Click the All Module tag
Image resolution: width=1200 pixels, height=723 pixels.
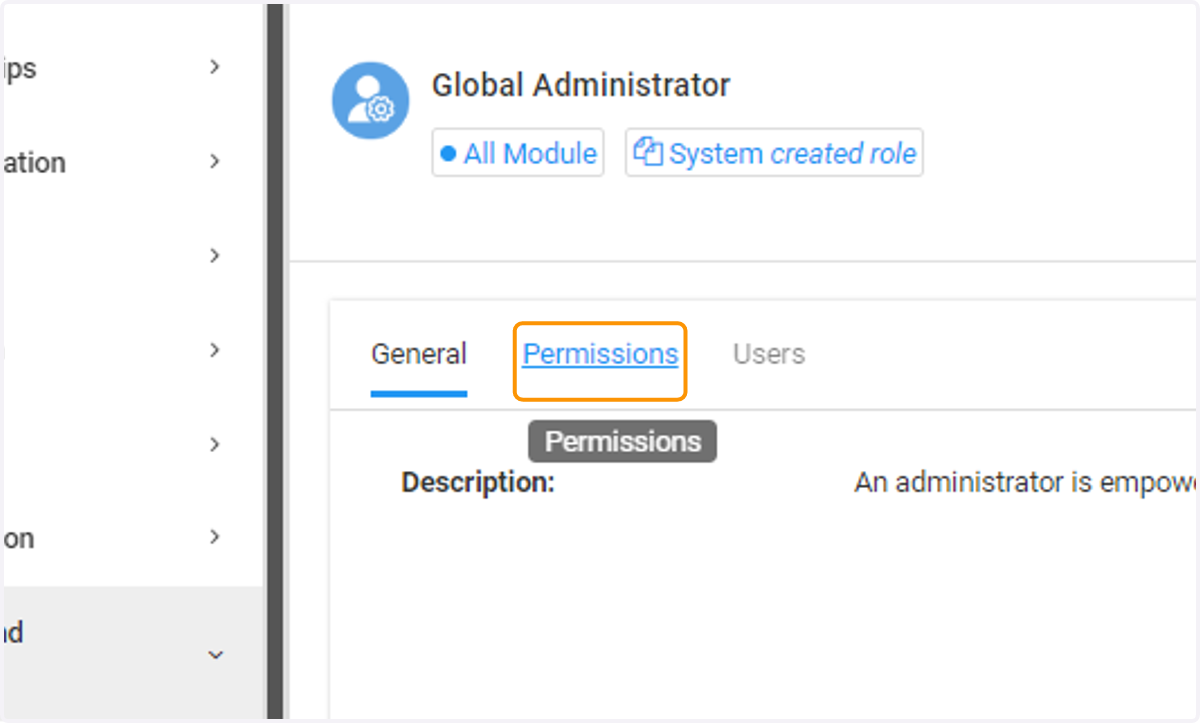518,153
